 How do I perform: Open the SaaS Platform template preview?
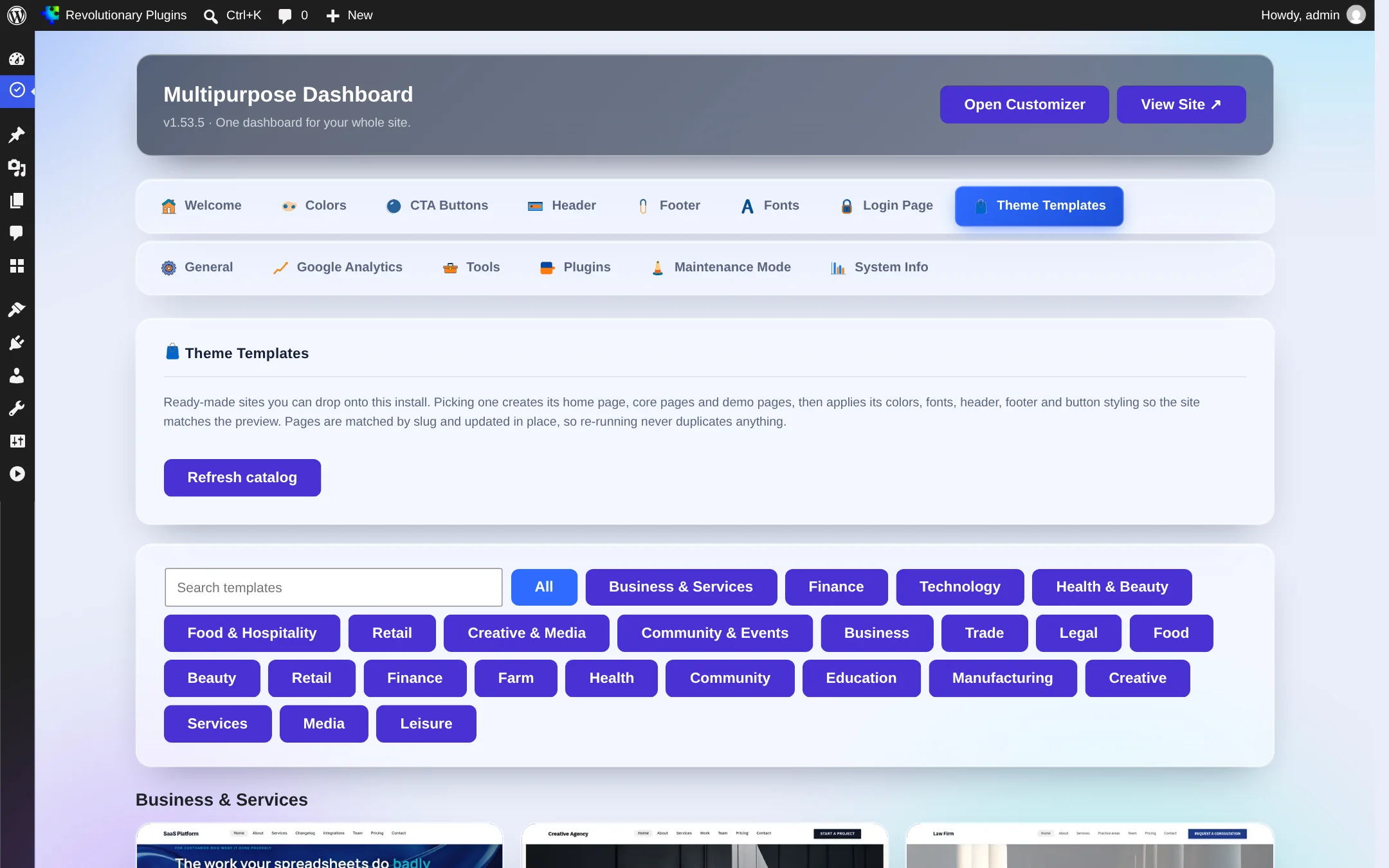[320, 845]
